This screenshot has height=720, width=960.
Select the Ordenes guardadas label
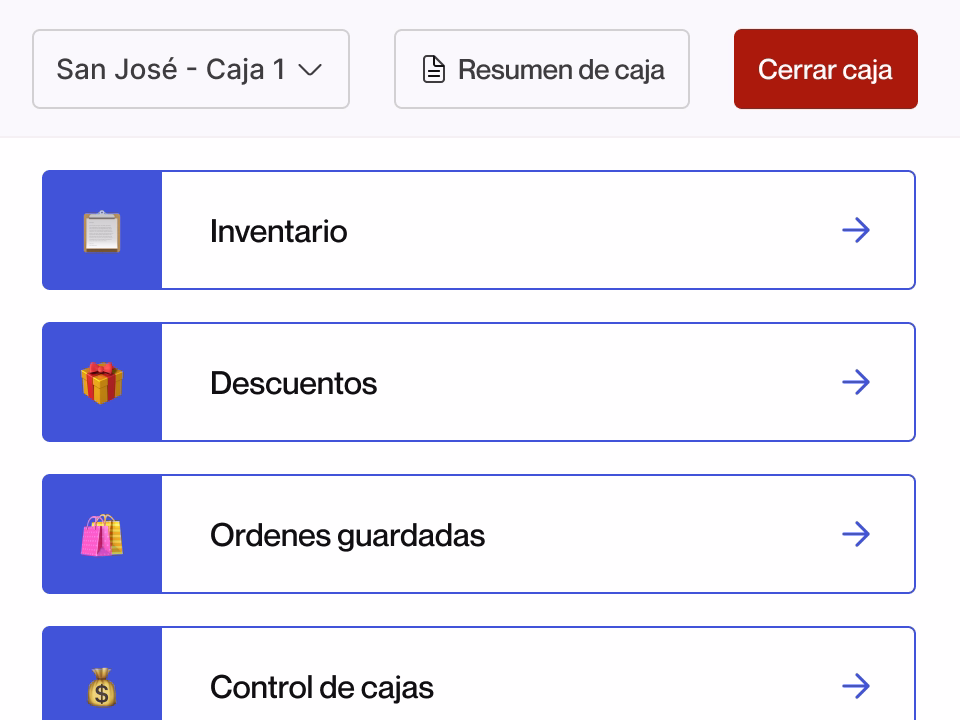click(x=347, y=536)
